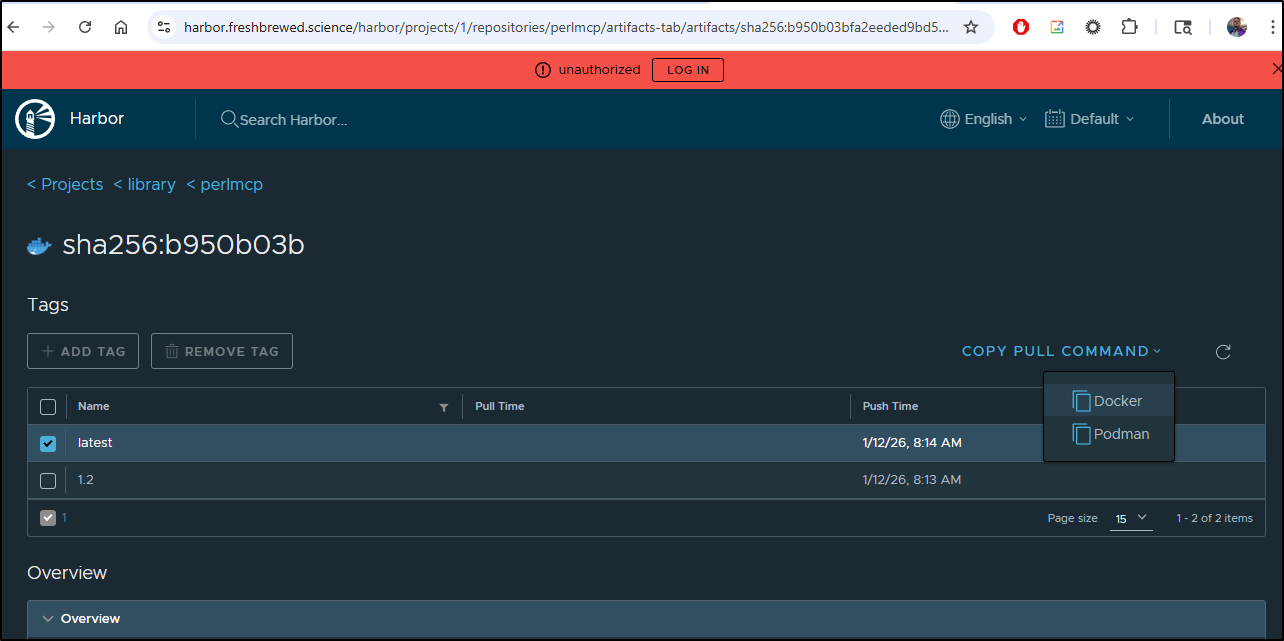Select Docker from pull command menu

1108,401
